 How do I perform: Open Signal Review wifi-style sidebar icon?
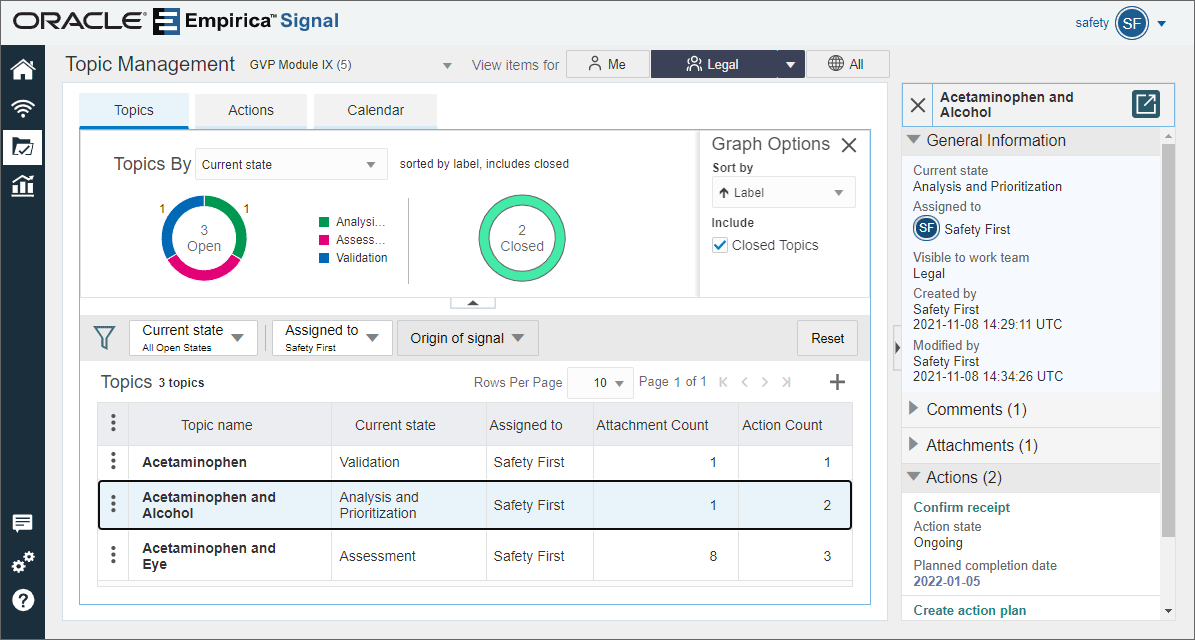point(23,108)
